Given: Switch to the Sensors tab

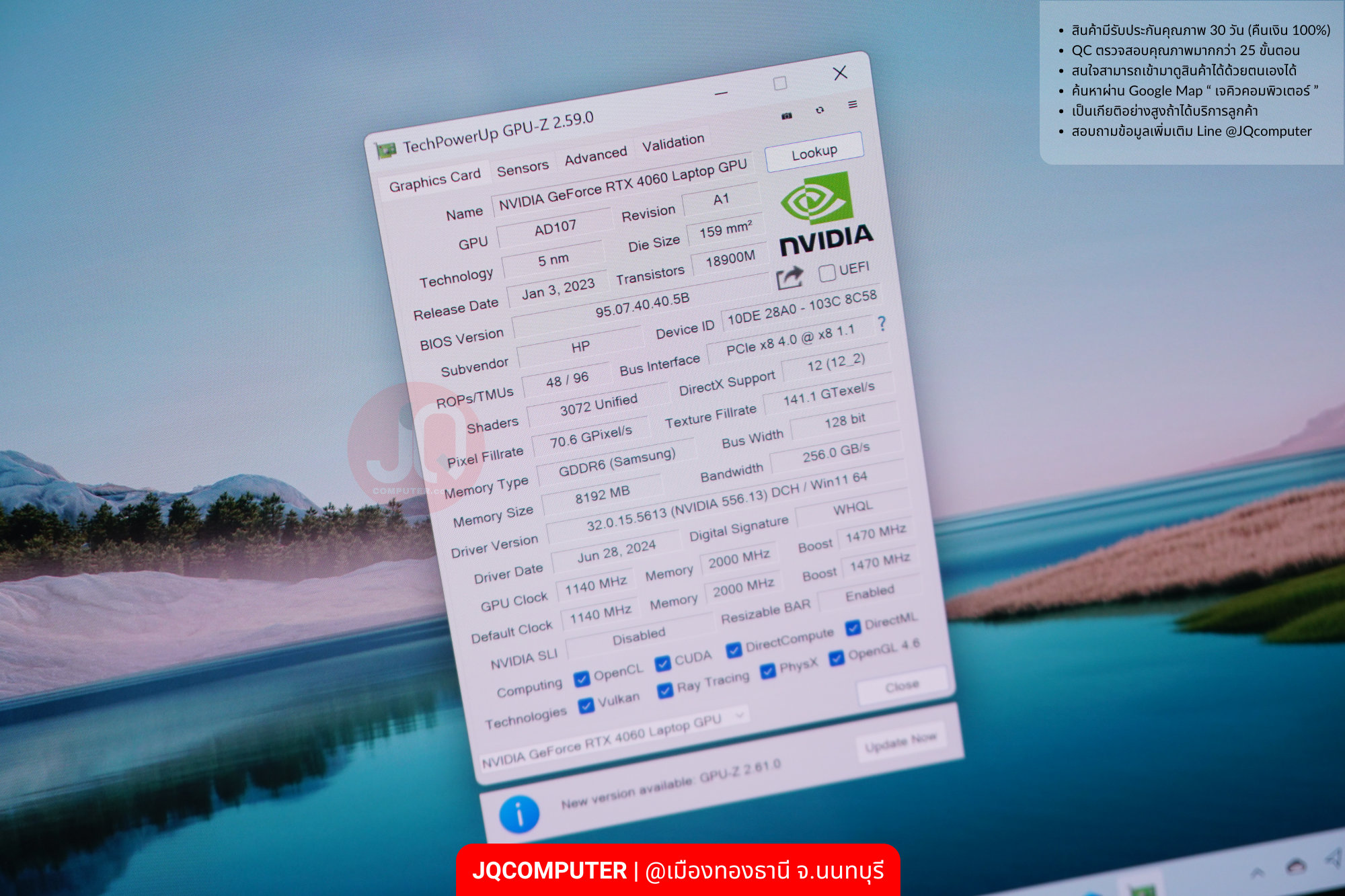Looking at the screenshot, I should (523, 167).
